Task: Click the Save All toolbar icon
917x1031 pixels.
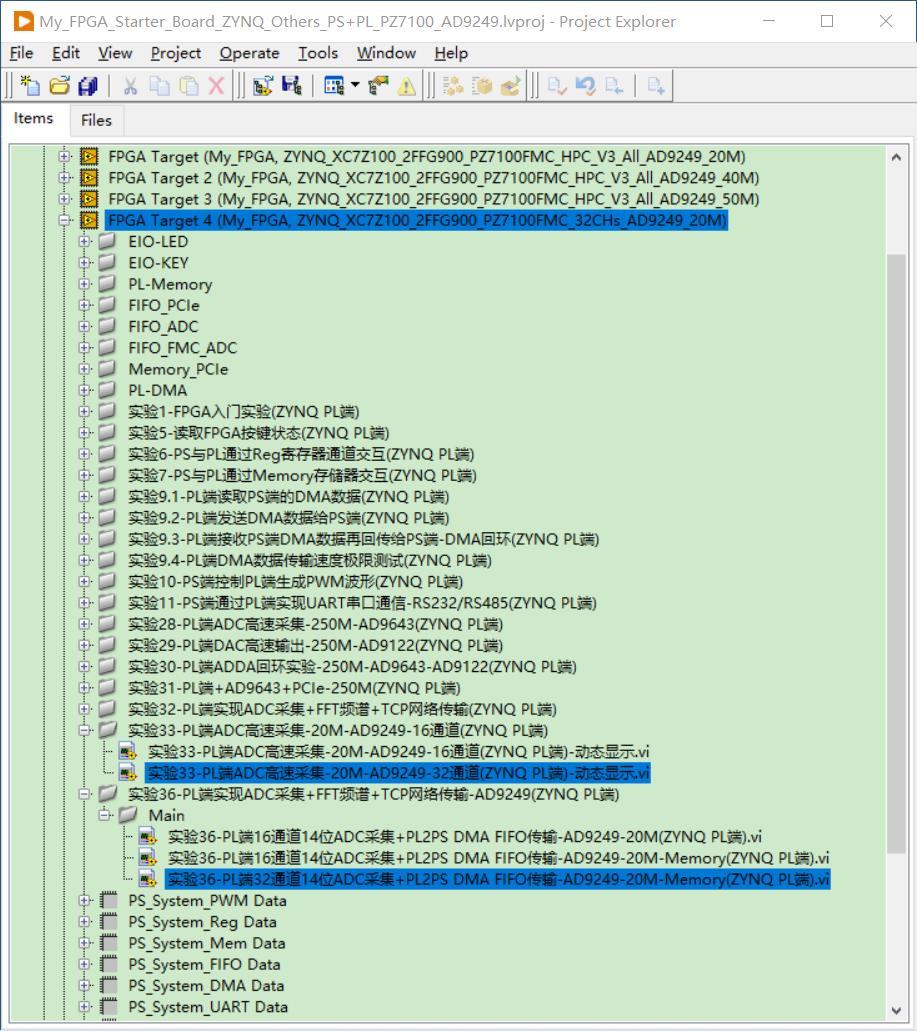Action: point(87,85)
